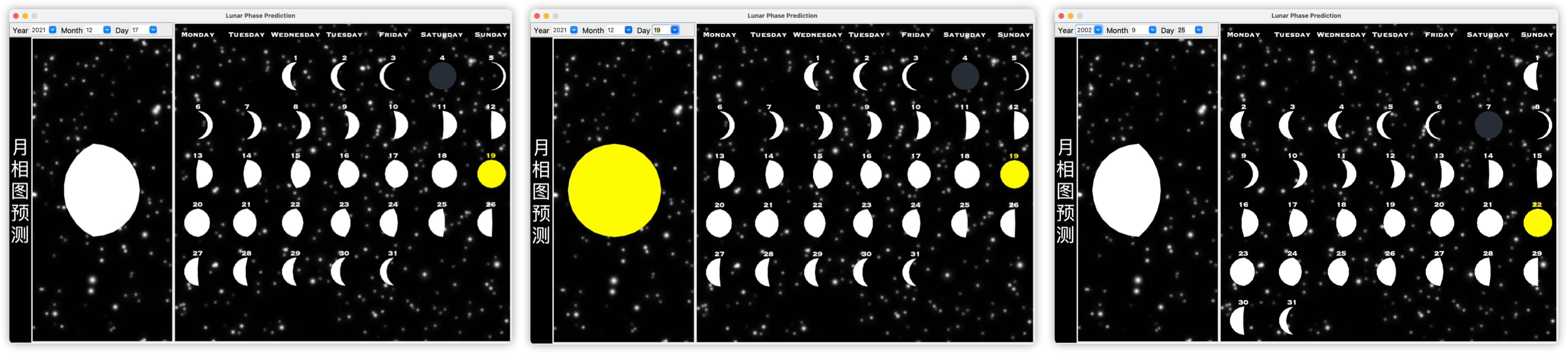The width and height of the screenshot is (1568, 354).
Task: Click crescent moon day 31, Day 17 window
Action: (387, 272)
